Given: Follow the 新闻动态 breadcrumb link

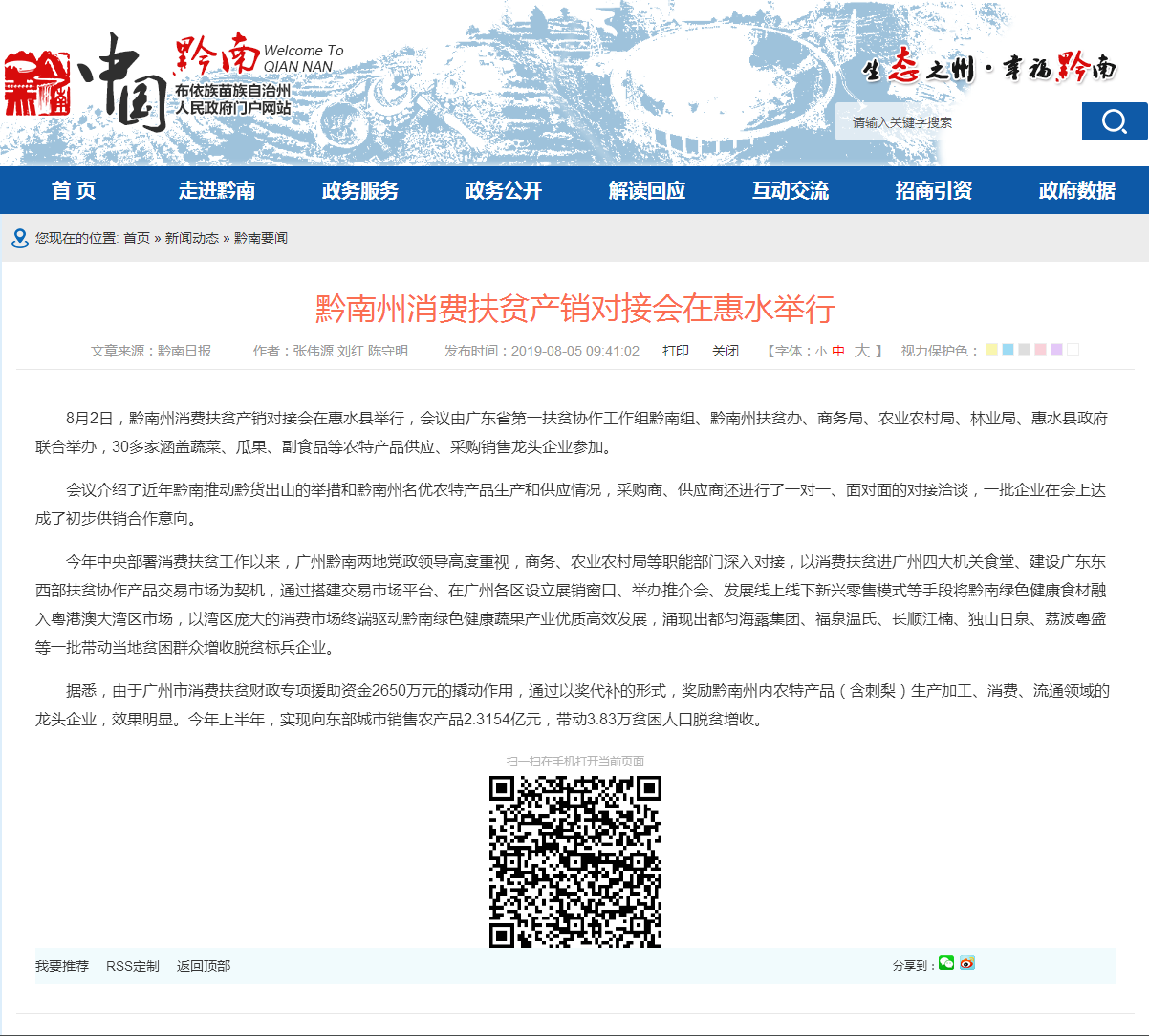Looking at the screenshot, I should coord(194,237).
